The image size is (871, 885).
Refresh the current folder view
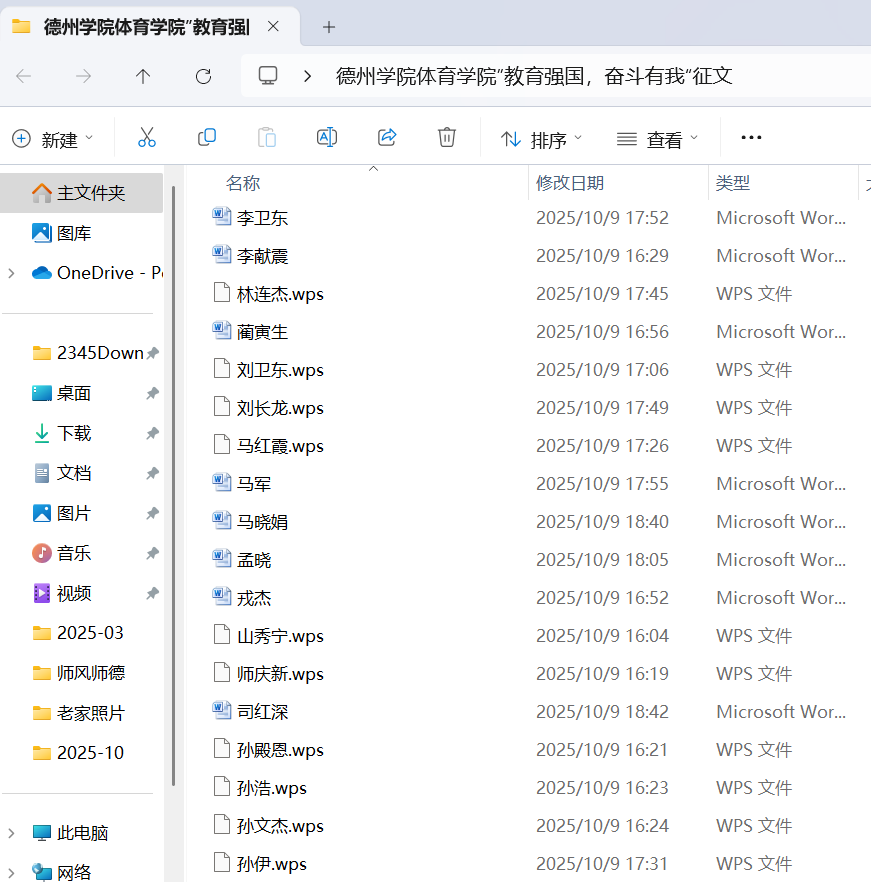(x=203, y=76)
